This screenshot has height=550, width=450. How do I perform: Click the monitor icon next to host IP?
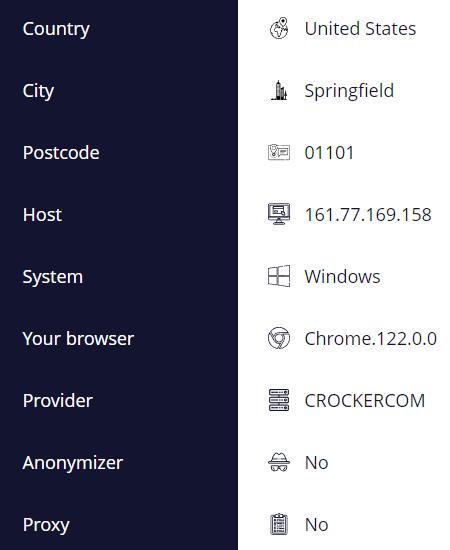[279, 214]
